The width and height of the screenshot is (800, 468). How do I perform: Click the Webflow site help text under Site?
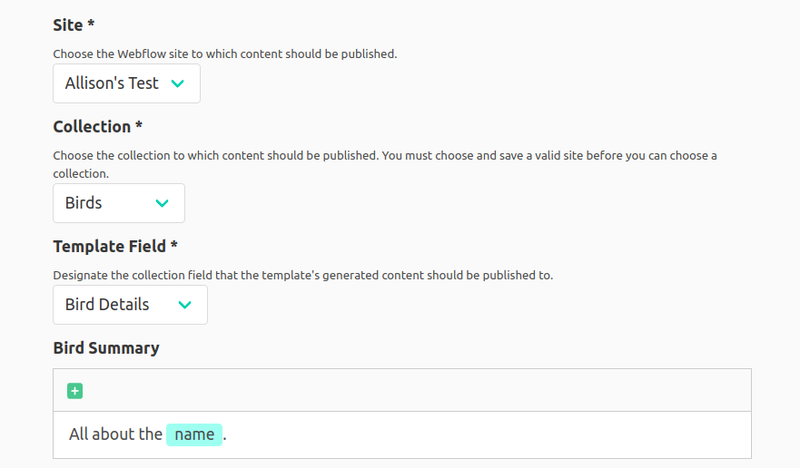225,53
